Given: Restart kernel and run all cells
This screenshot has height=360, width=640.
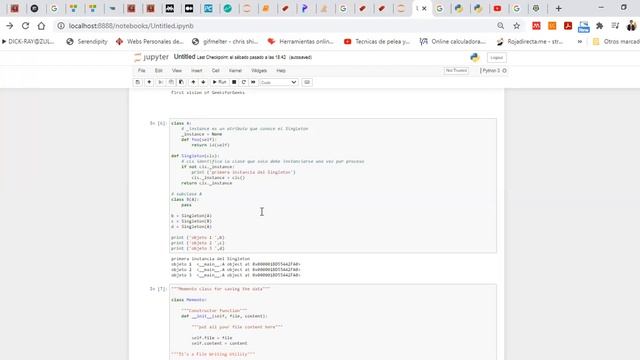Looking at the screenshot, I should coord(253,82).
